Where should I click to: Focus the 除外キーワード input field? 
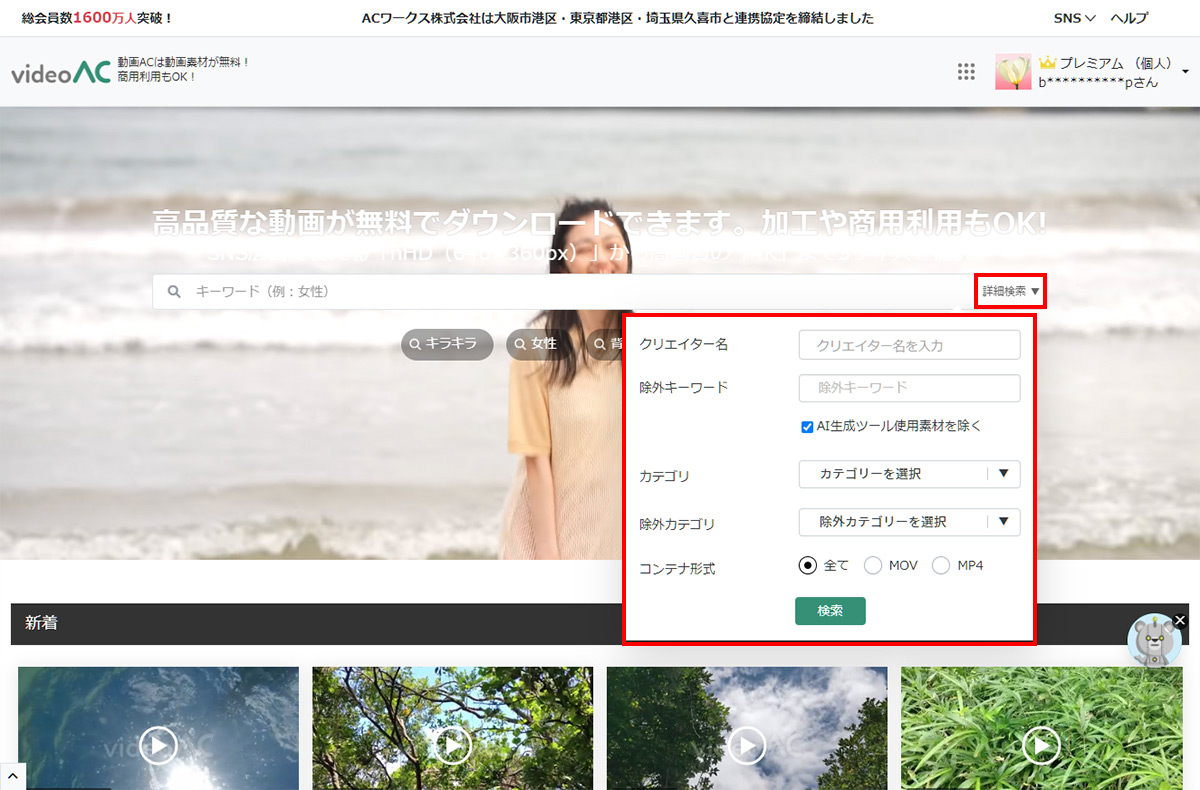coord(910,388)
